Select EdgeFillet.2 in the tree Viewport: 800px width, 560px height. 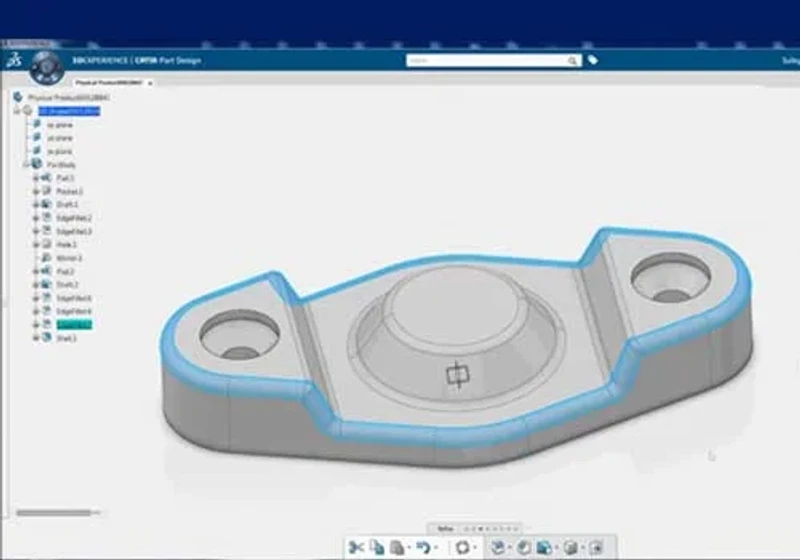pyautogui.click(x=74, y=218)
